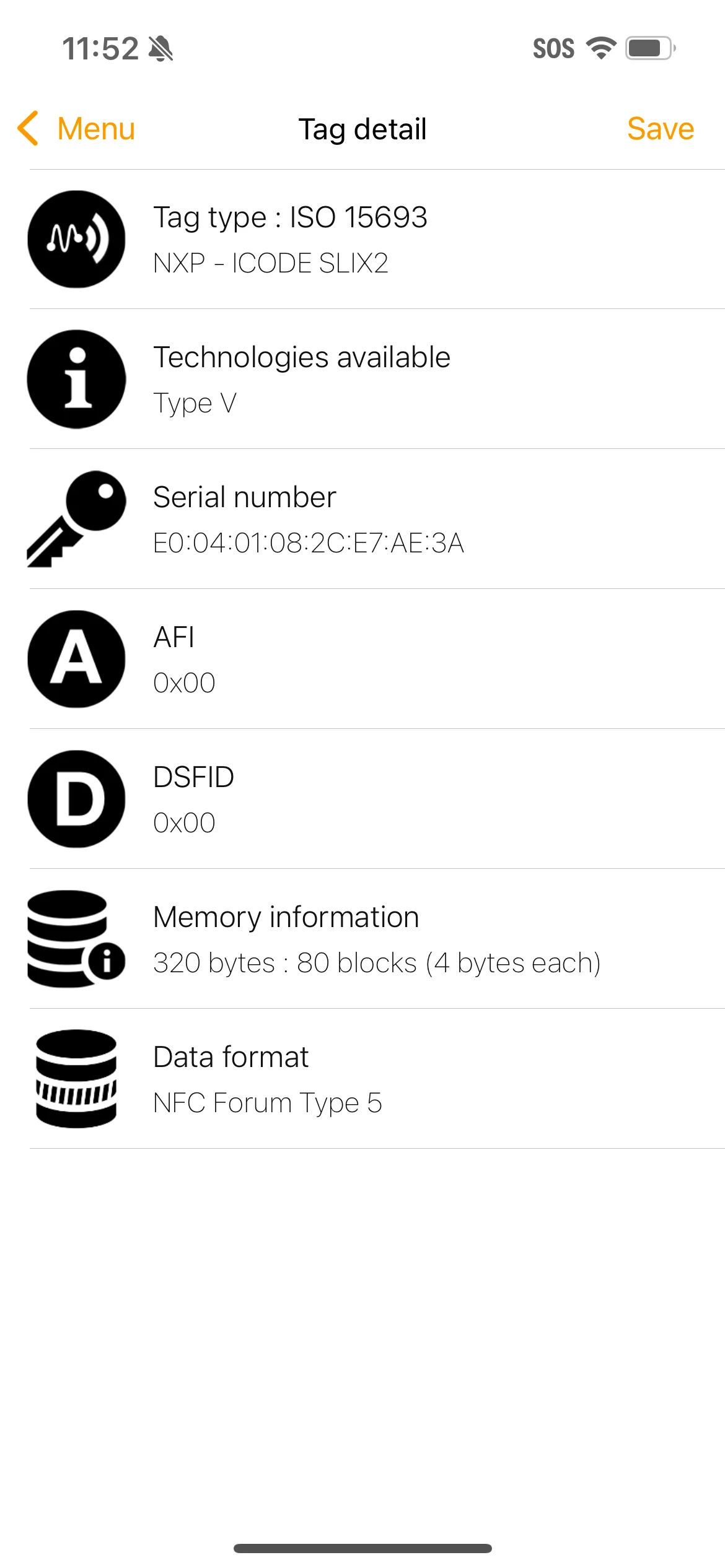Image resolution: width=725 pixels, height=1568 pixels.
Task: Tap the Wi-Fi status icon
Action: pyautogui.click(x=601, y=48)
